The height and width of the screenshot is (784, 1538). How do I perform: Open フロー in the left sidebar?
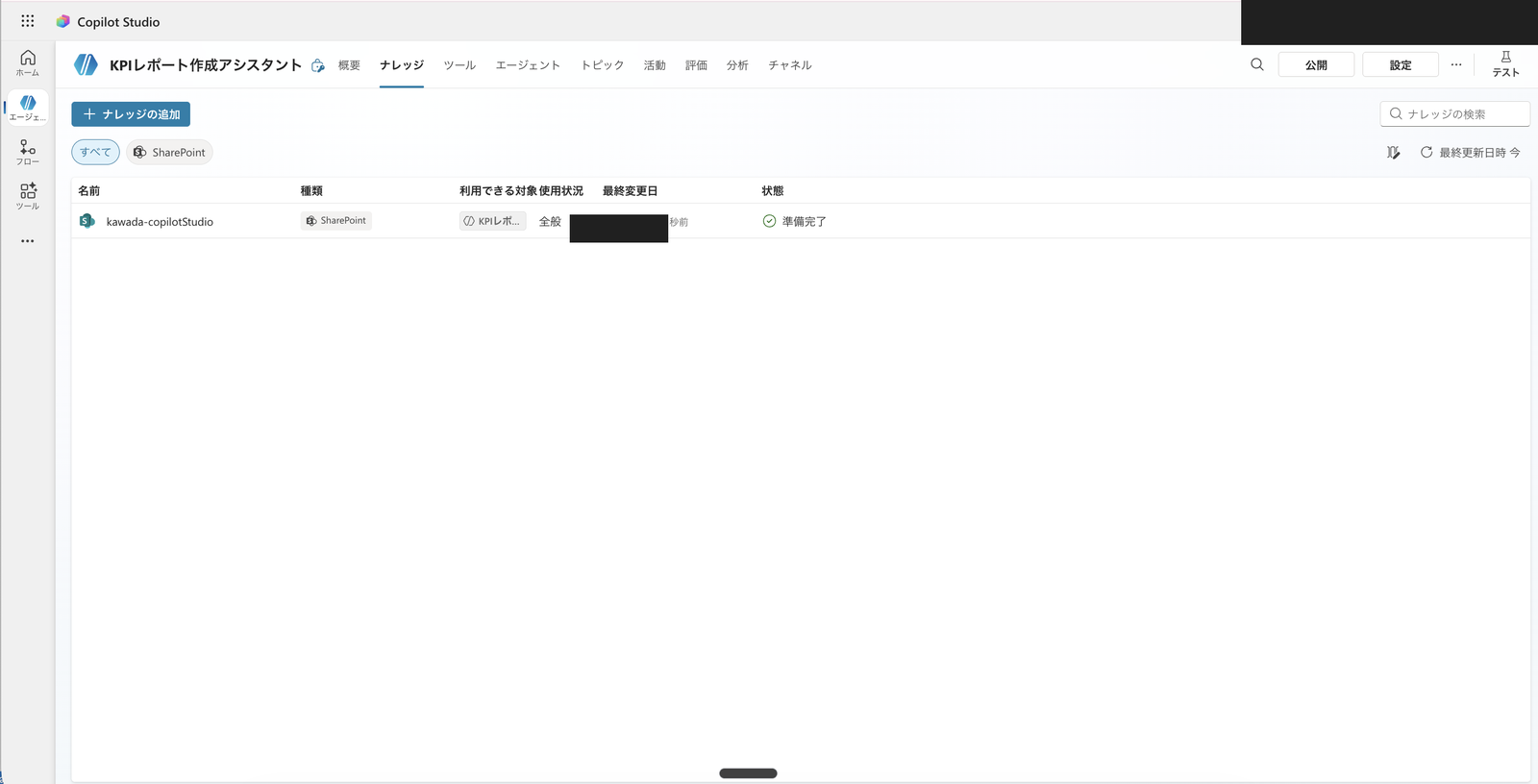click(28, 153)
